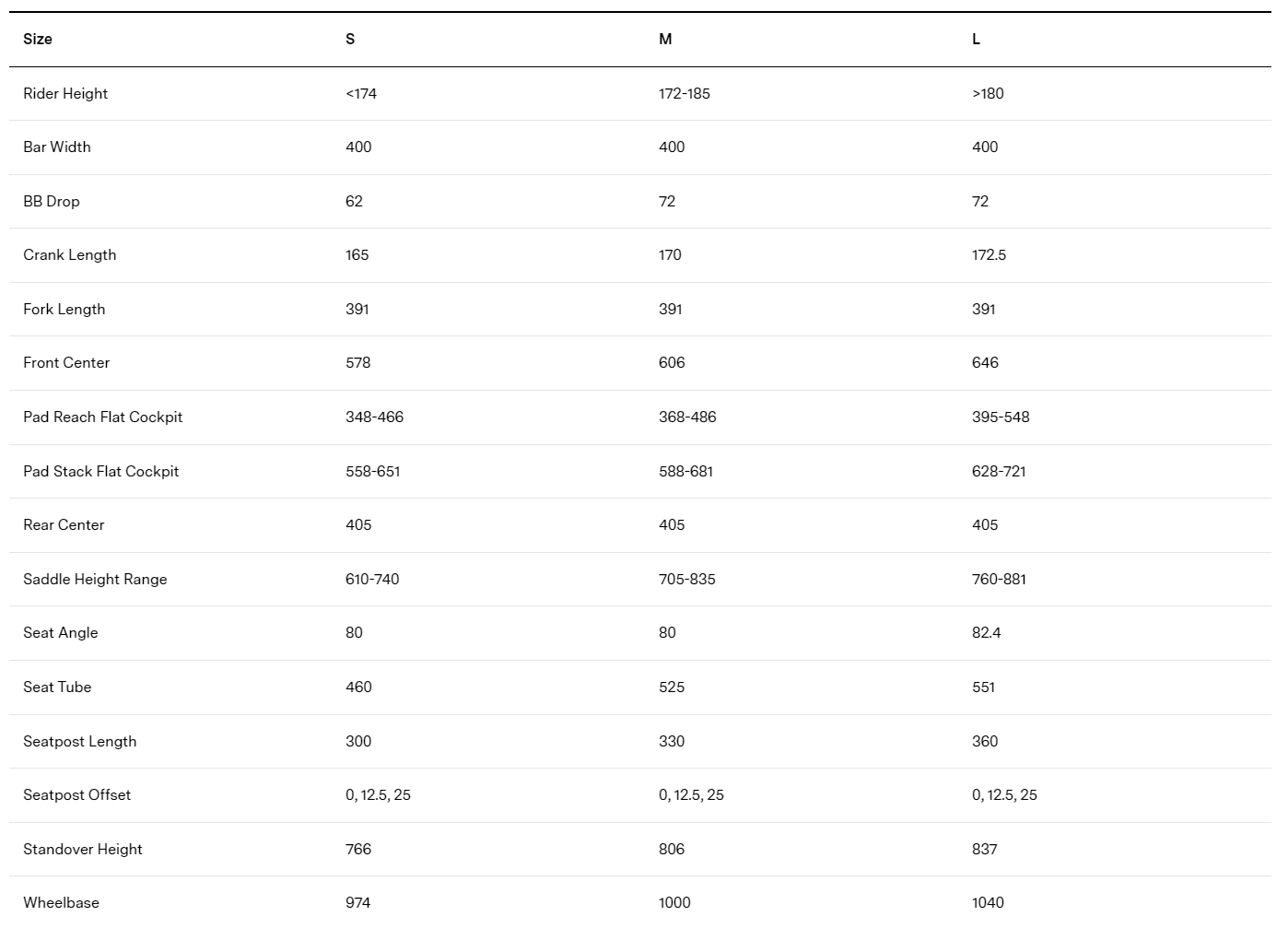Click the Rider Height row label

[65, 93]
